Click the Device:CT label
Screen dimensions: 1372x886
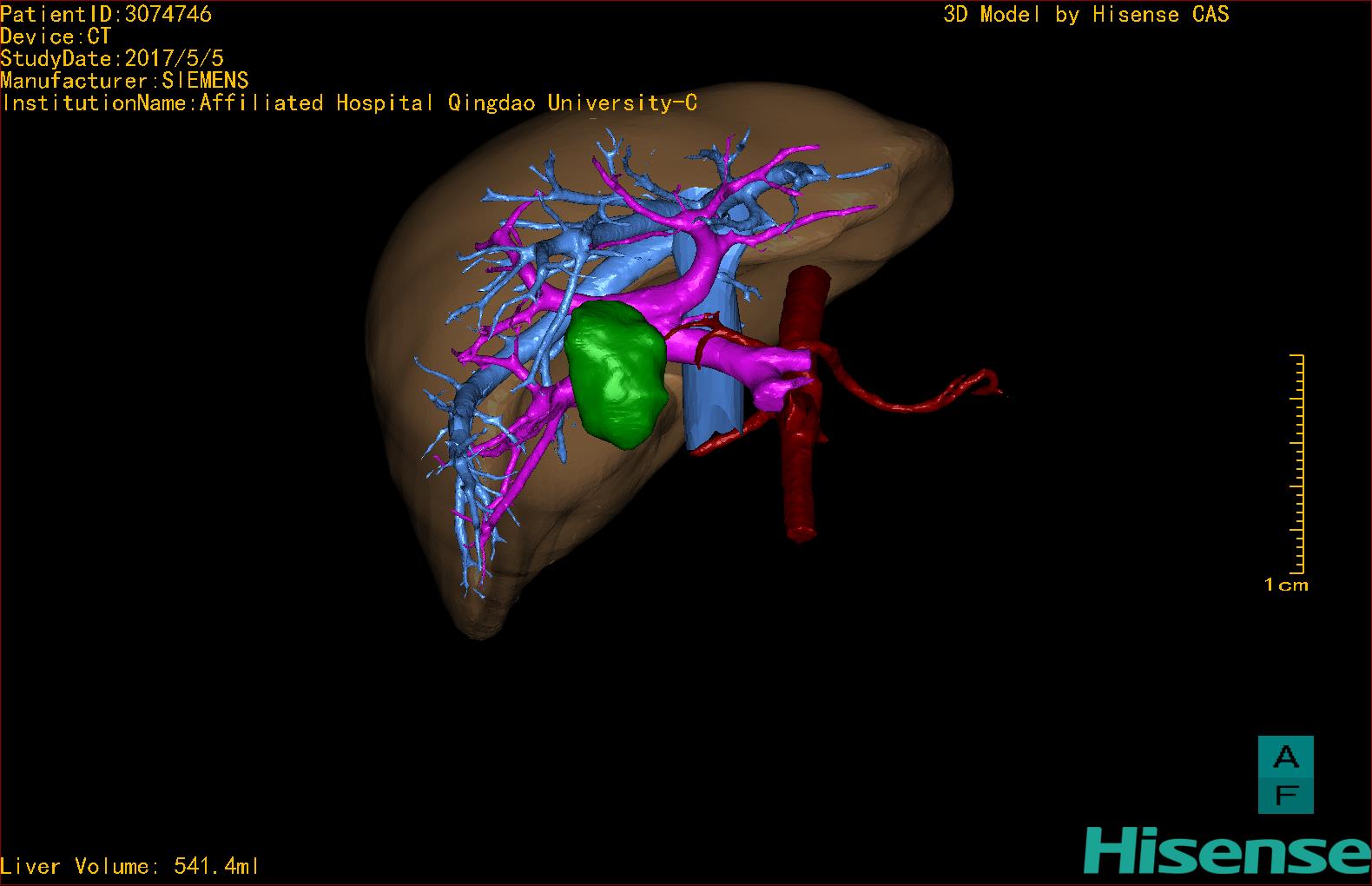(x=56, y=36)
